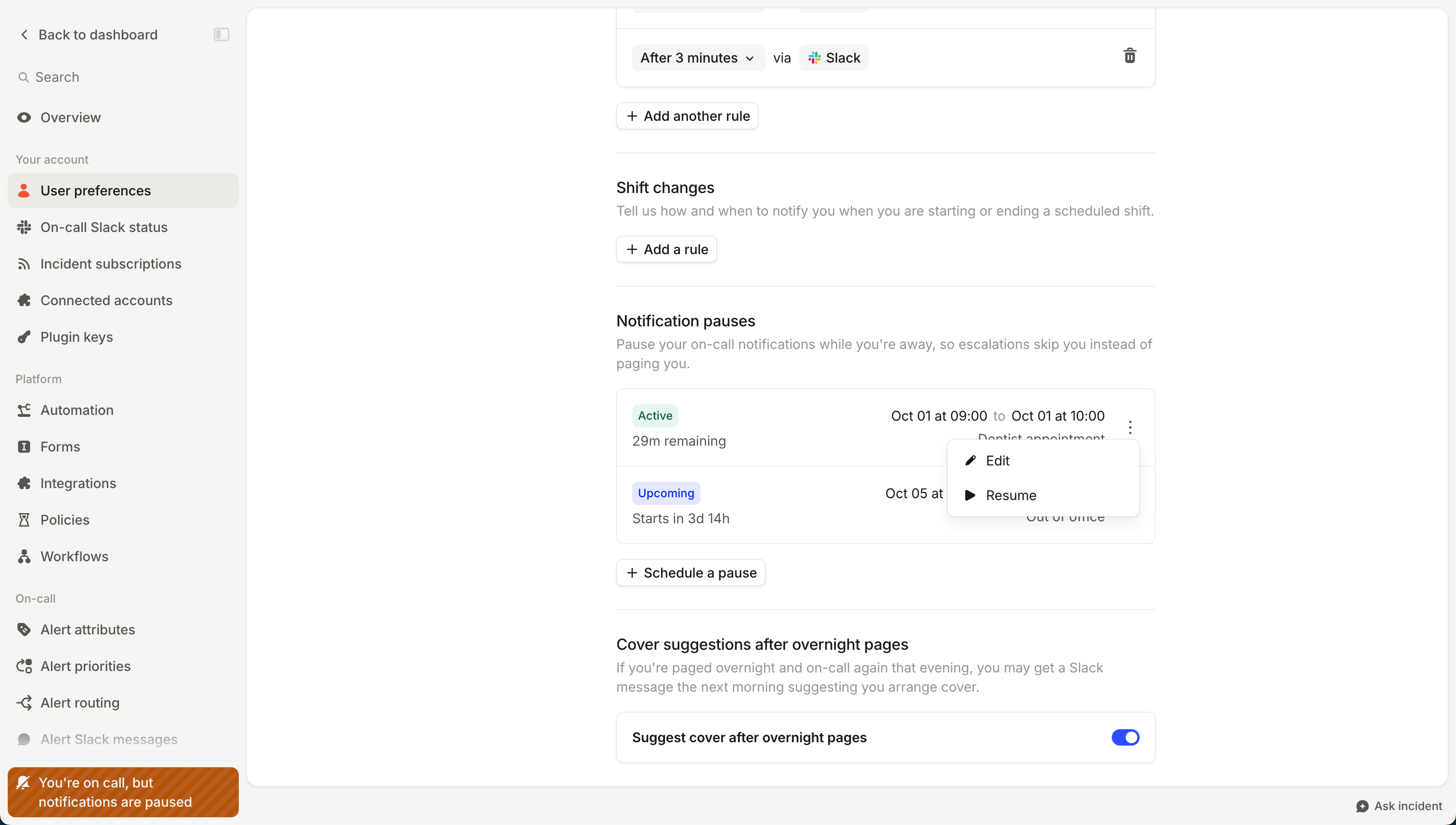Image resolution: width=1456 pixels, height=825 pixels.
Task: Choose Resume from the pause menu
Action: click(x=1043, y=495)
